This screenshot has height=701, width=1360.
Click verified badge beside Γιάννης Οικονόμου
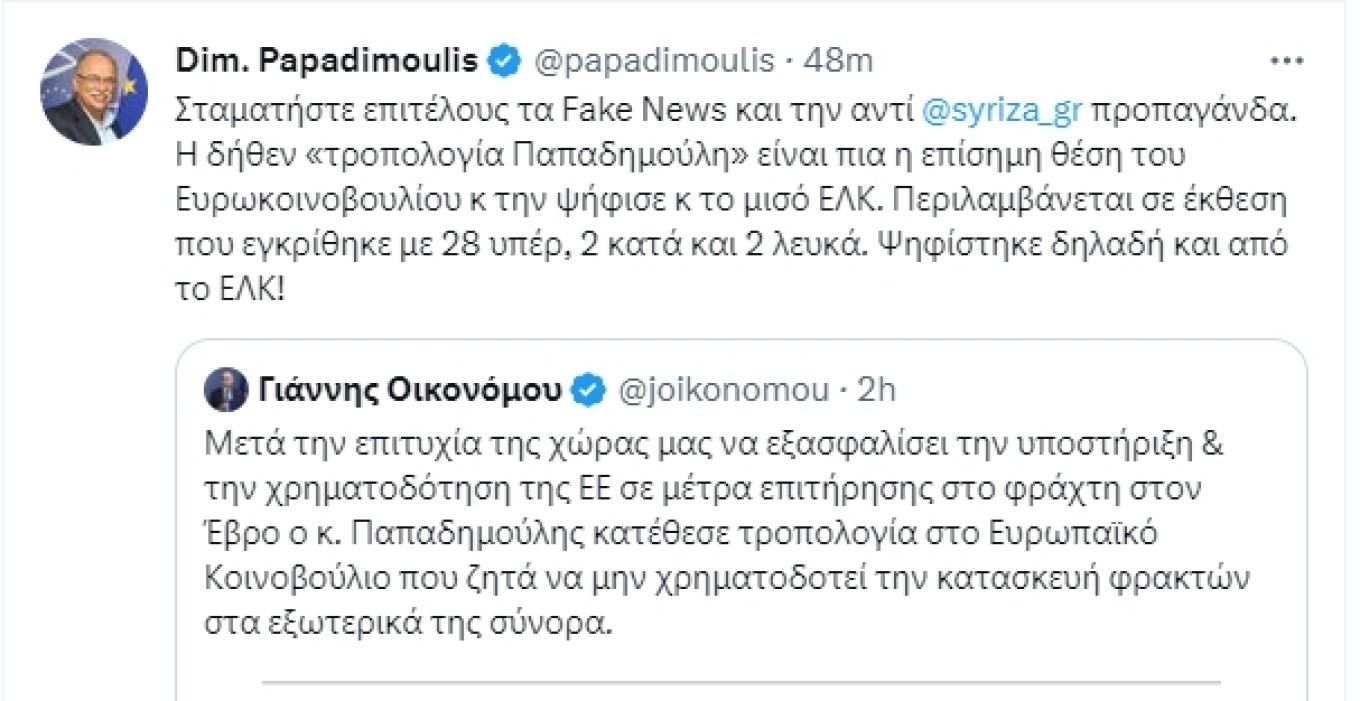(x=592, y=390)
